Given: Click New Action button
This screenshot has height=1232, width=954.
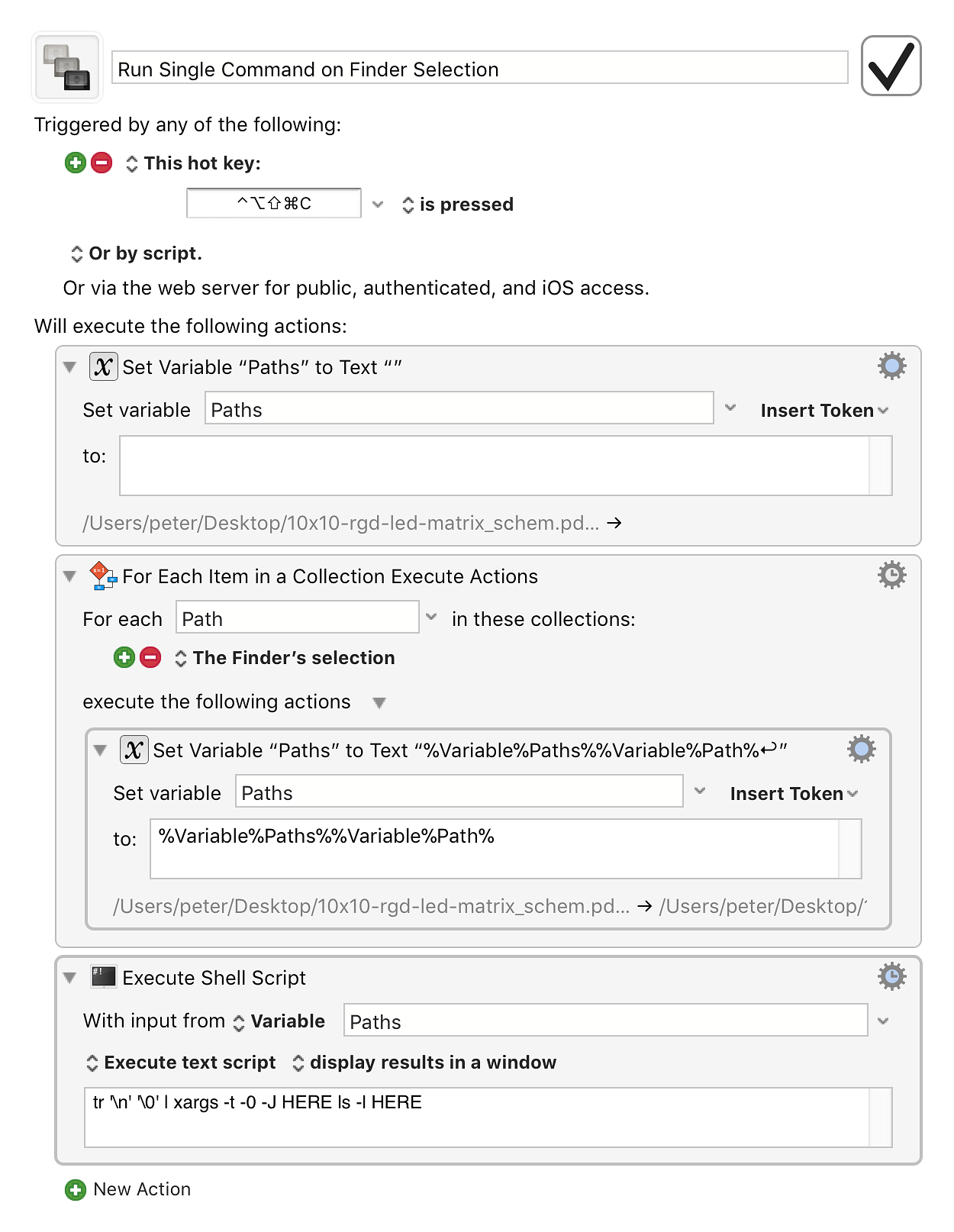Looking at the screenshot, I should coord(128,1189).
